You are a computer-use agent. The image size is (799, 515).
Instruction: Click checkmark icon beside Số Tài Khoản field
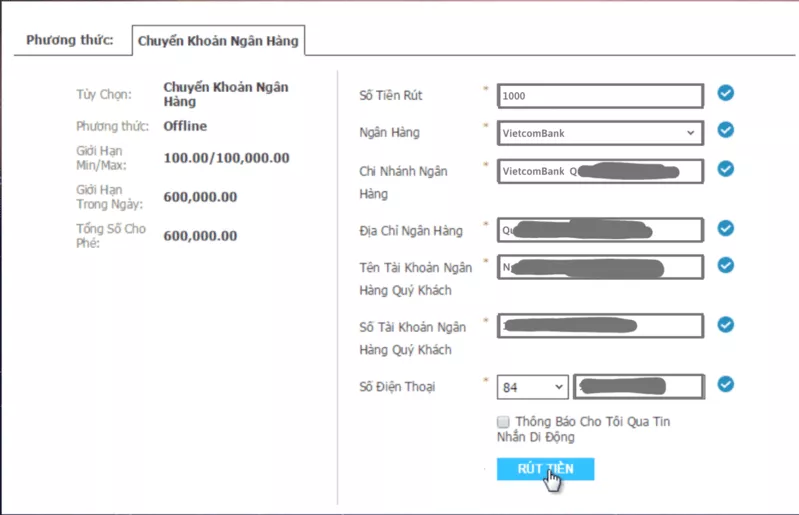click(726, 324)
